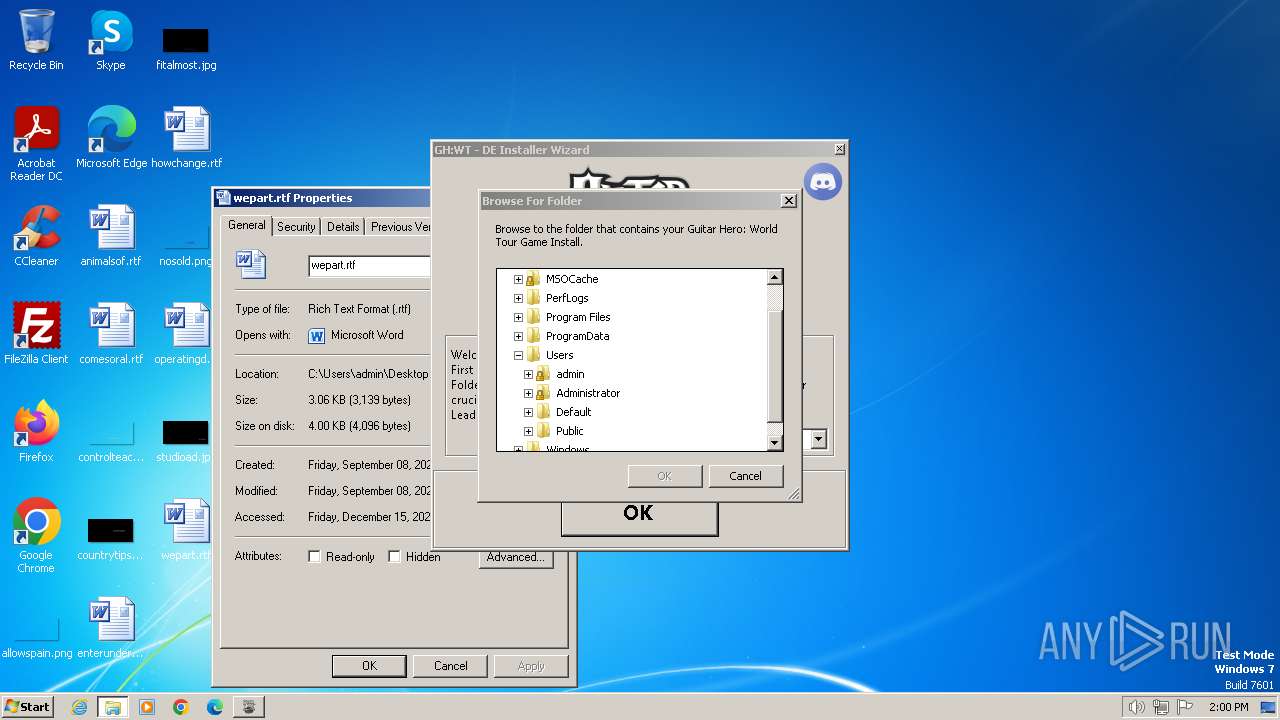The height and width of the screenshot is (720, 1280).
Task: Click the Word icon in Properties General tab
Action: [251, 264]
